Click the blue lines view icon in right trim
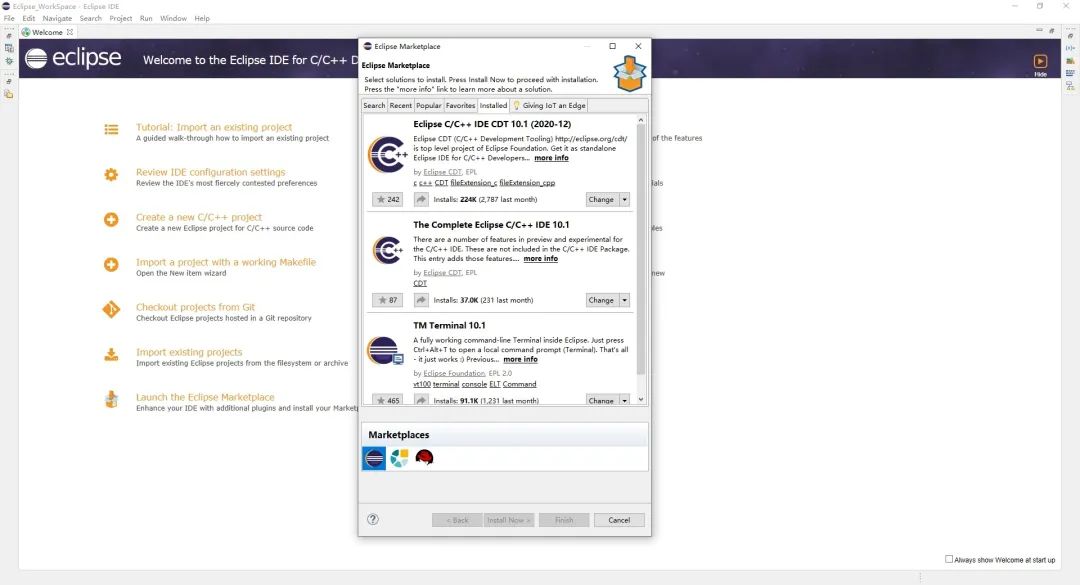 pos(1070,73)
